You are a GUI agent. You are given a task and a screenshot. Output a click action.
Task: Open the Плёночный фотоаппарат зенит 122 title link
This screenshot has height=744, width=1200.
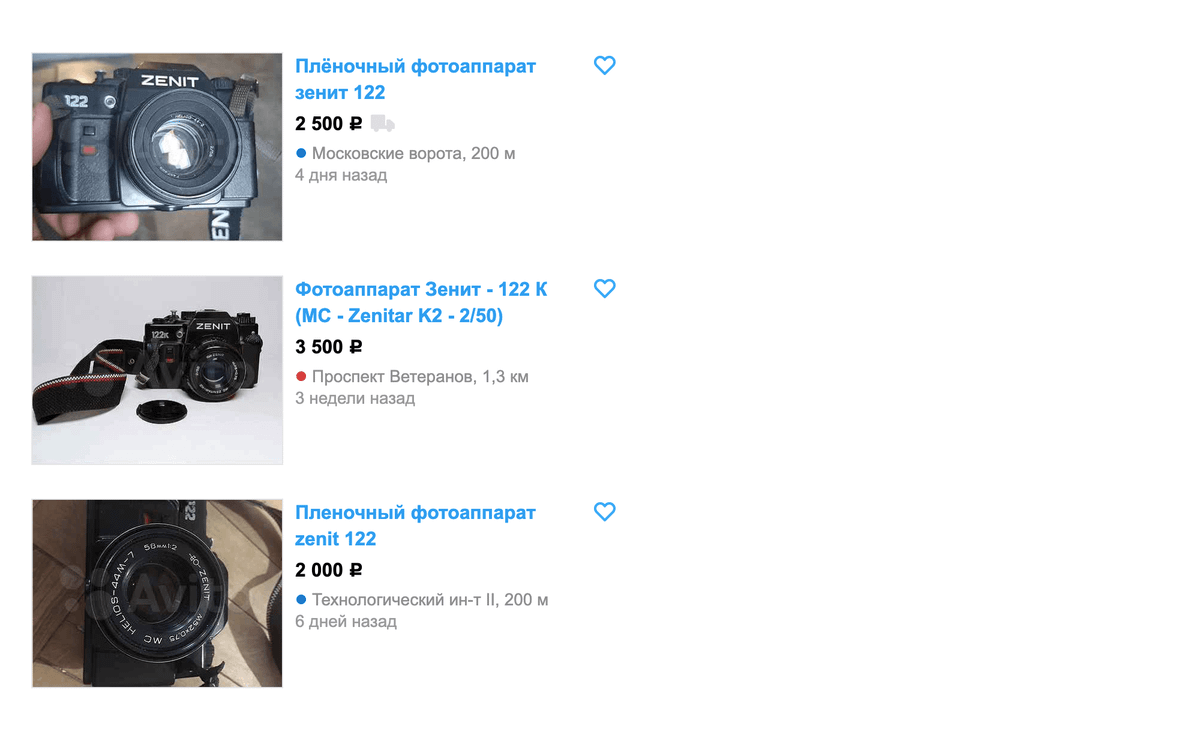coord(415,79)
